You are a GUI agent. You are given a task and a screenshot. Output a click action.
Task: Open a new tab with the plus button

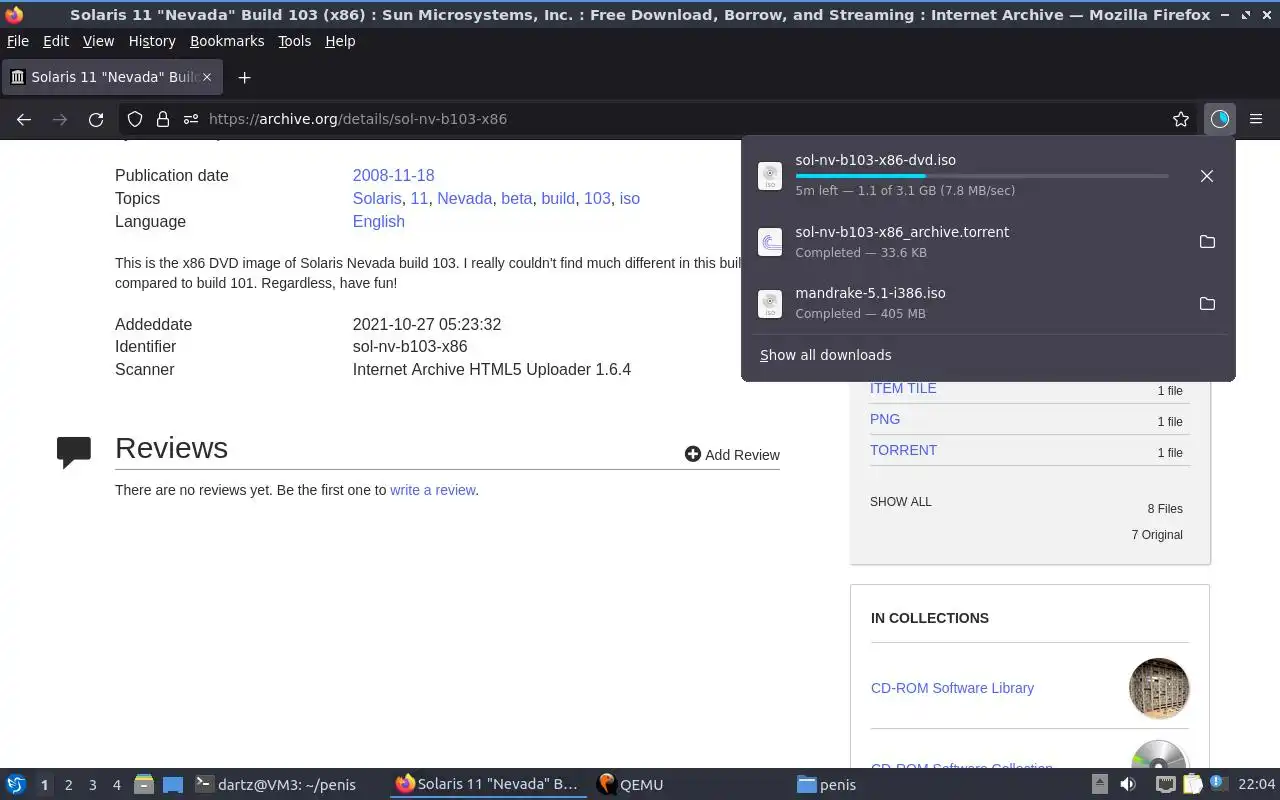(244, 77)
